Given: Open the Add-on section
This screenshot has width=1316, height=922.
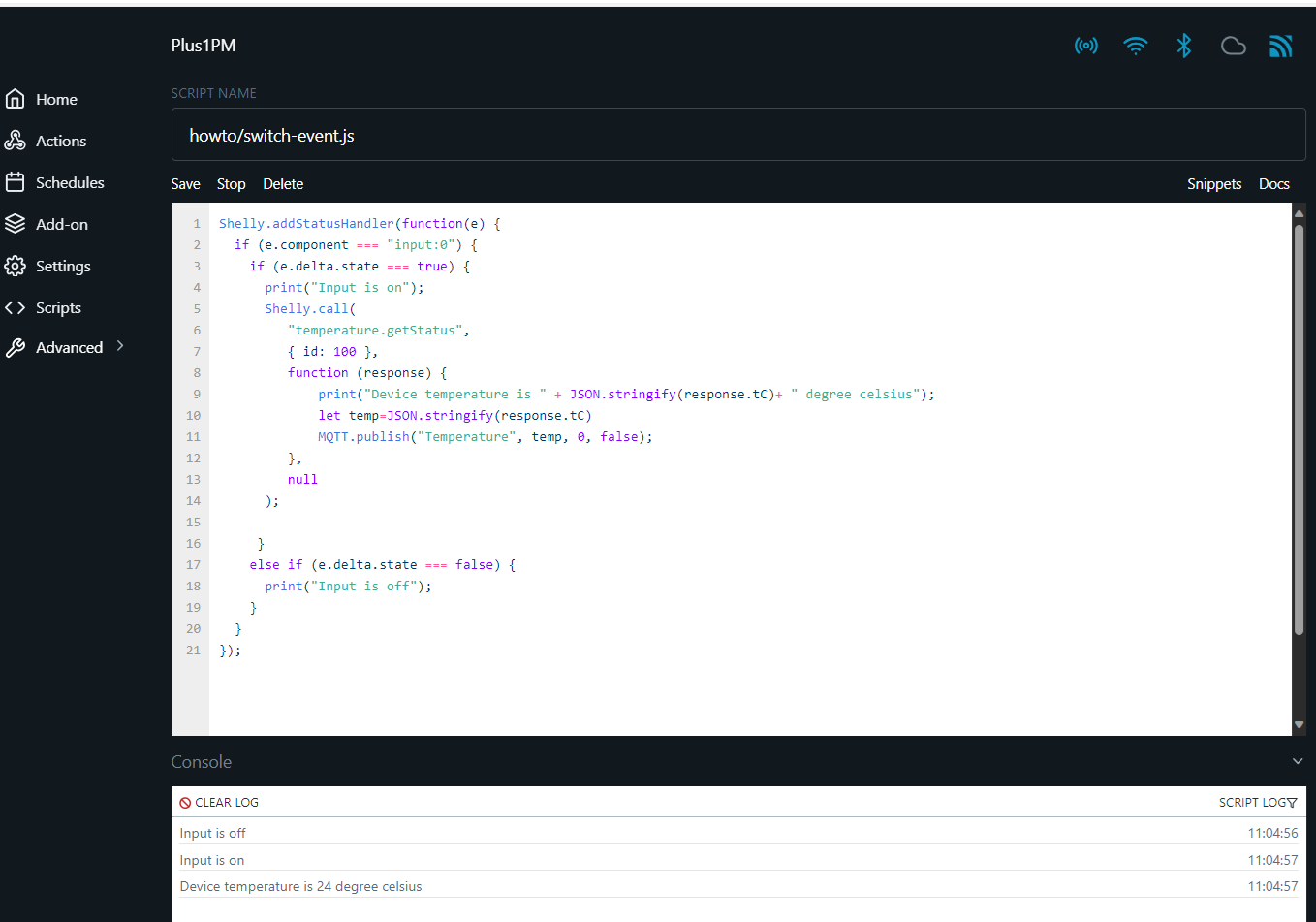Looking at the screenshot, I should [x=47, y=224].
